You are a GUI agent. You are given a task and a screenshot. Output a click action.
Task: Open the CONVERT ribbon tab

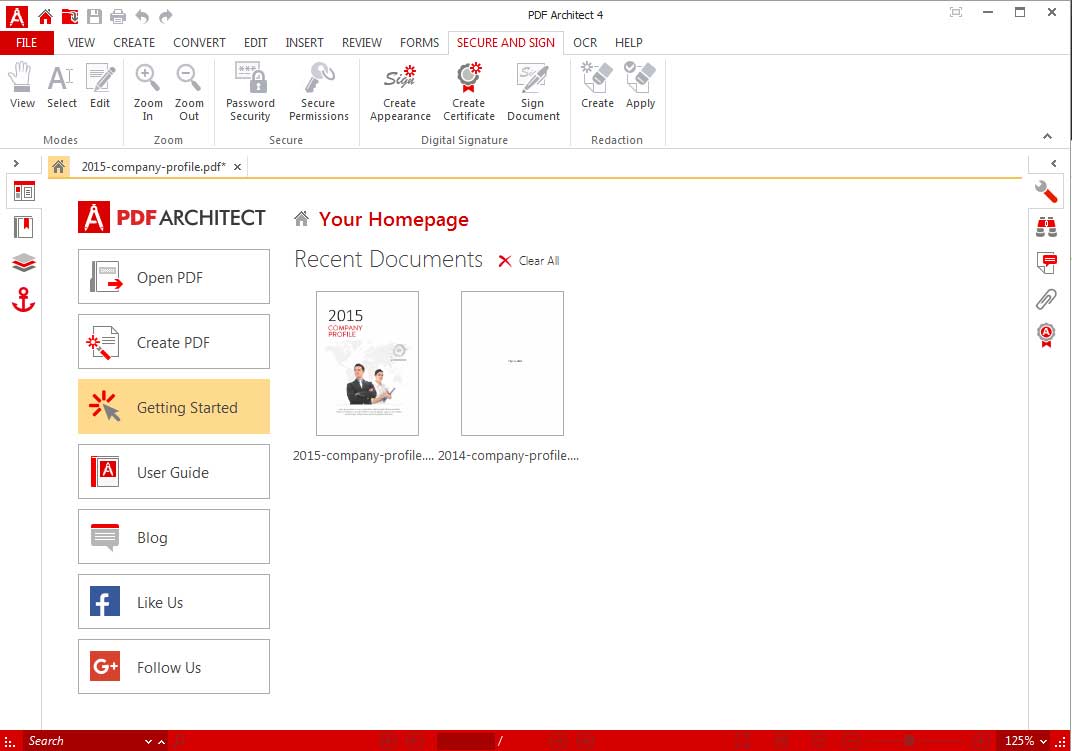click(199, 43)
